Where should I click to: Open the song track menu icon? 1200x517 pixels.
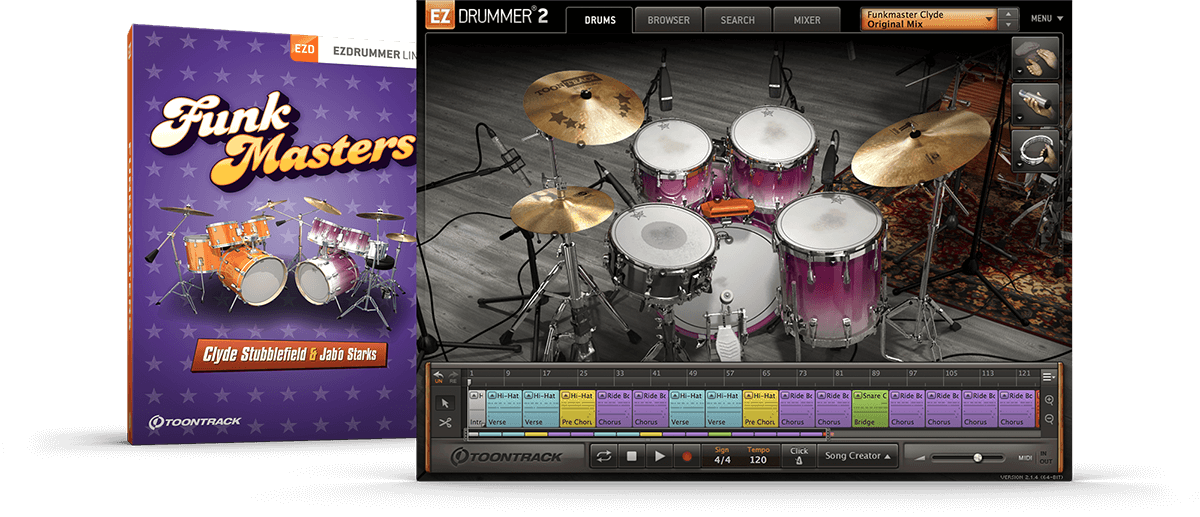(1048, 376)
